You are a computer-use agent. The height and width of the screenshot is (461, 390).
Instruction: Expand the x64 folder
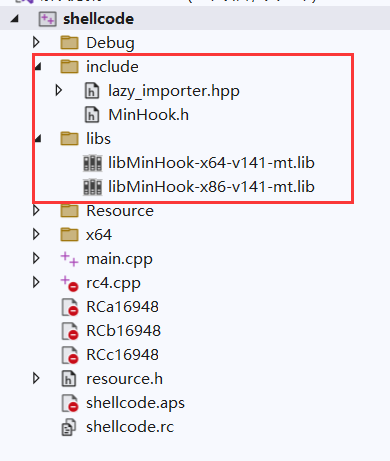36,234
